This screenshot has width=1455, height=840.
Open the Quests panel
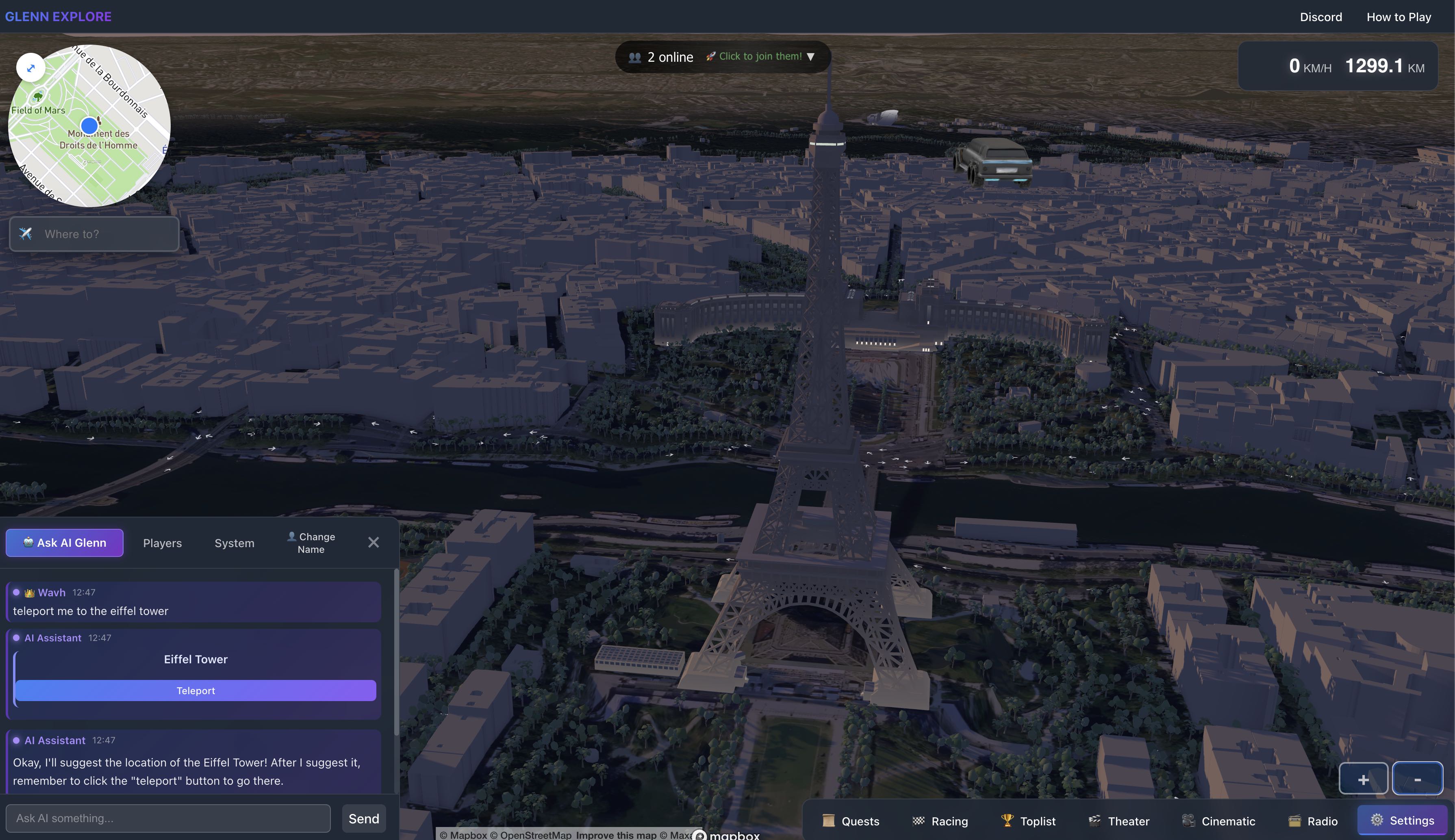point(851,821)
